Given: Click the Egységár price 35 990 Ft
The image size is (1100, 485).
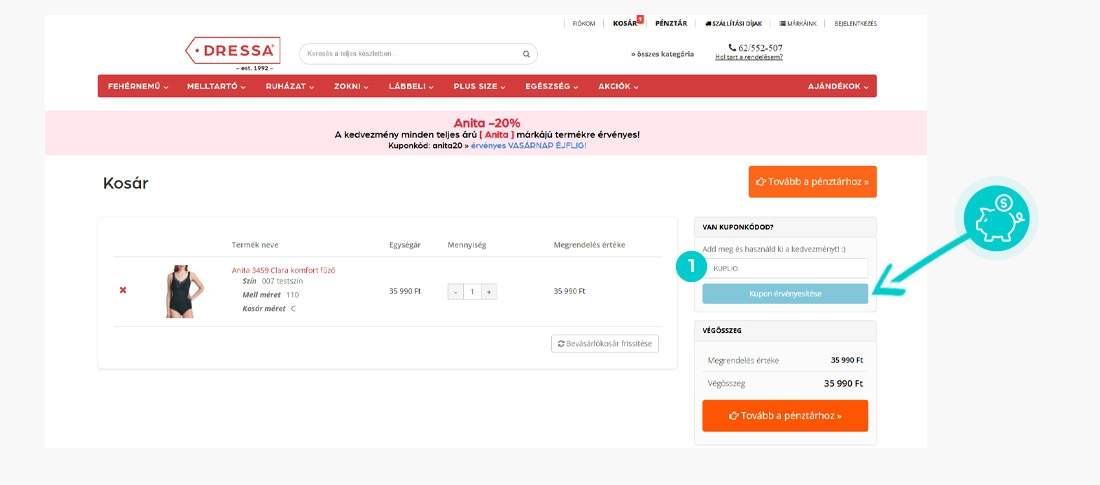Looking at the screenshot, I should 405,291.
